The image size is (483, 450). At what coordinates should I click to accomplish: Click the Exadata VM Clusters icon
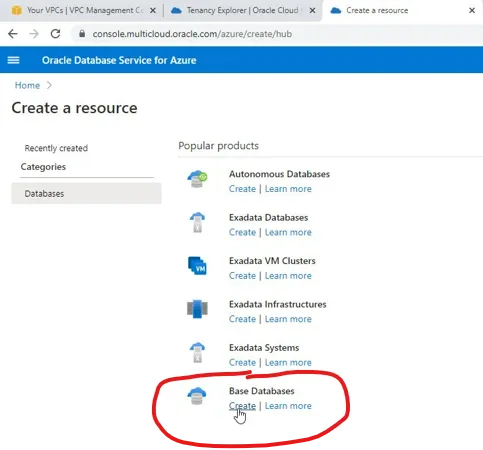click(197, 266)
